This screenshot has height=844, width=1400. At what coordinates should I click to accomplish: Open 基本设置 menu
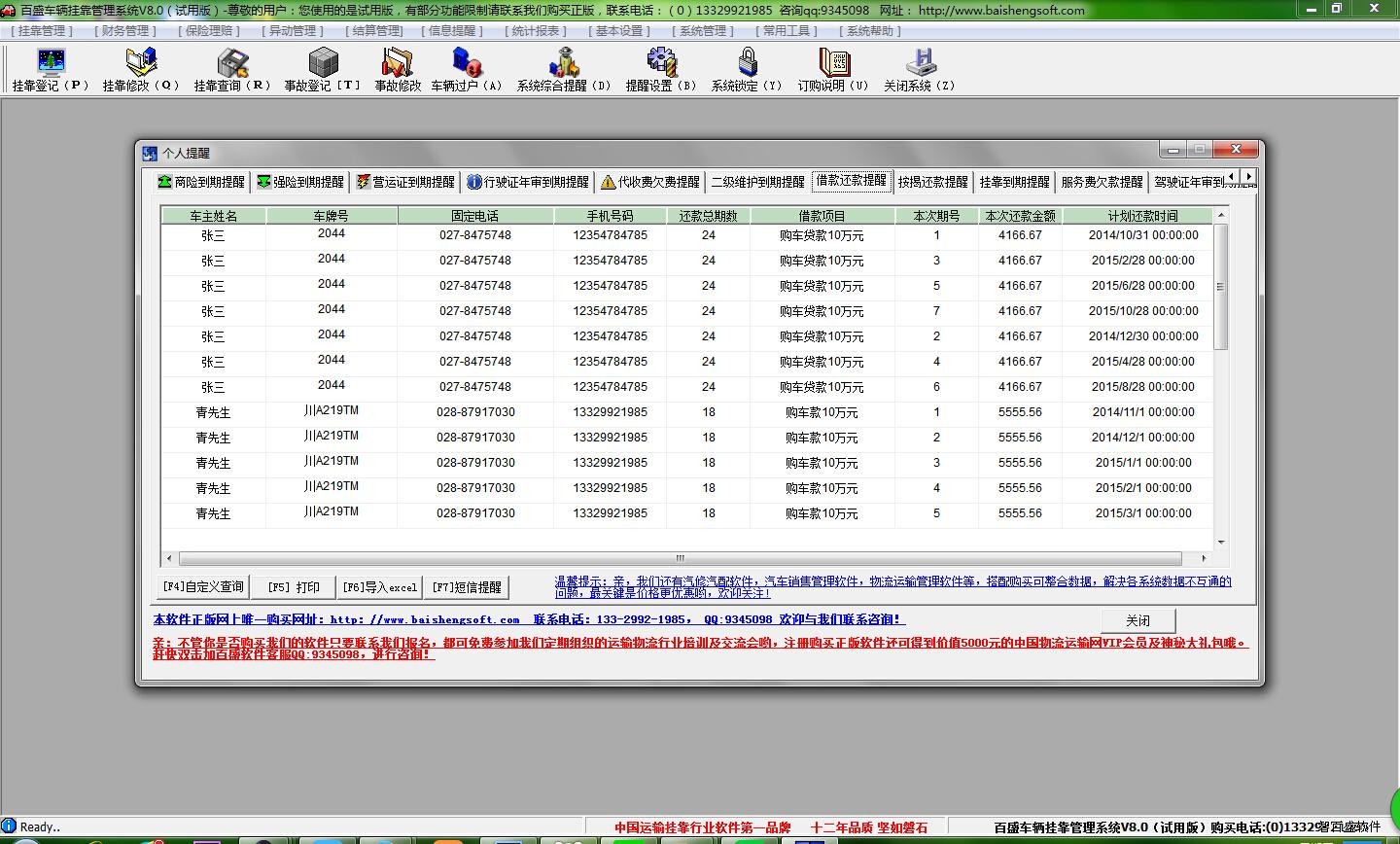click(x=619, y=31)
